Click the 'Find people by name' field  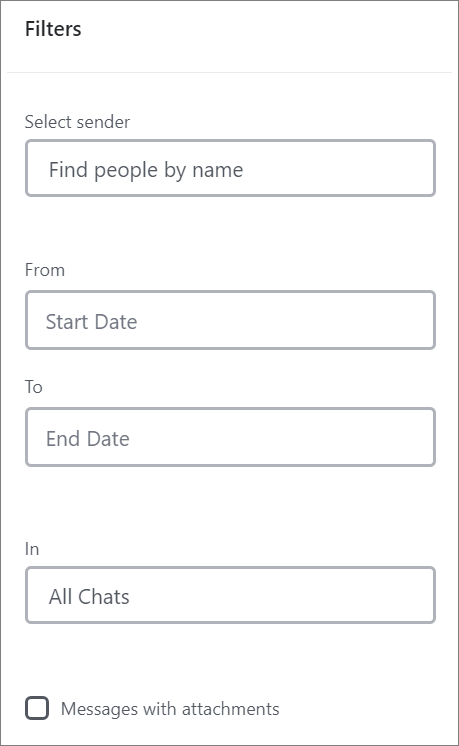coord(230,168)
